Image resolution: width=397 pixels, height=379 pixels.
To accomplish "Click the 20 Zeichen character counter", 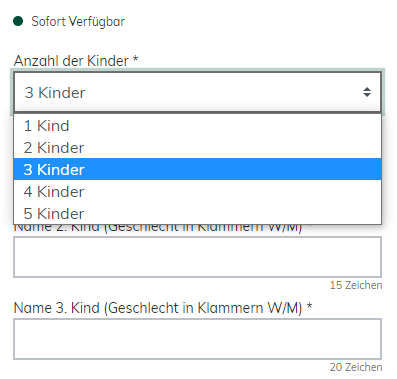I will pos(356,367).
